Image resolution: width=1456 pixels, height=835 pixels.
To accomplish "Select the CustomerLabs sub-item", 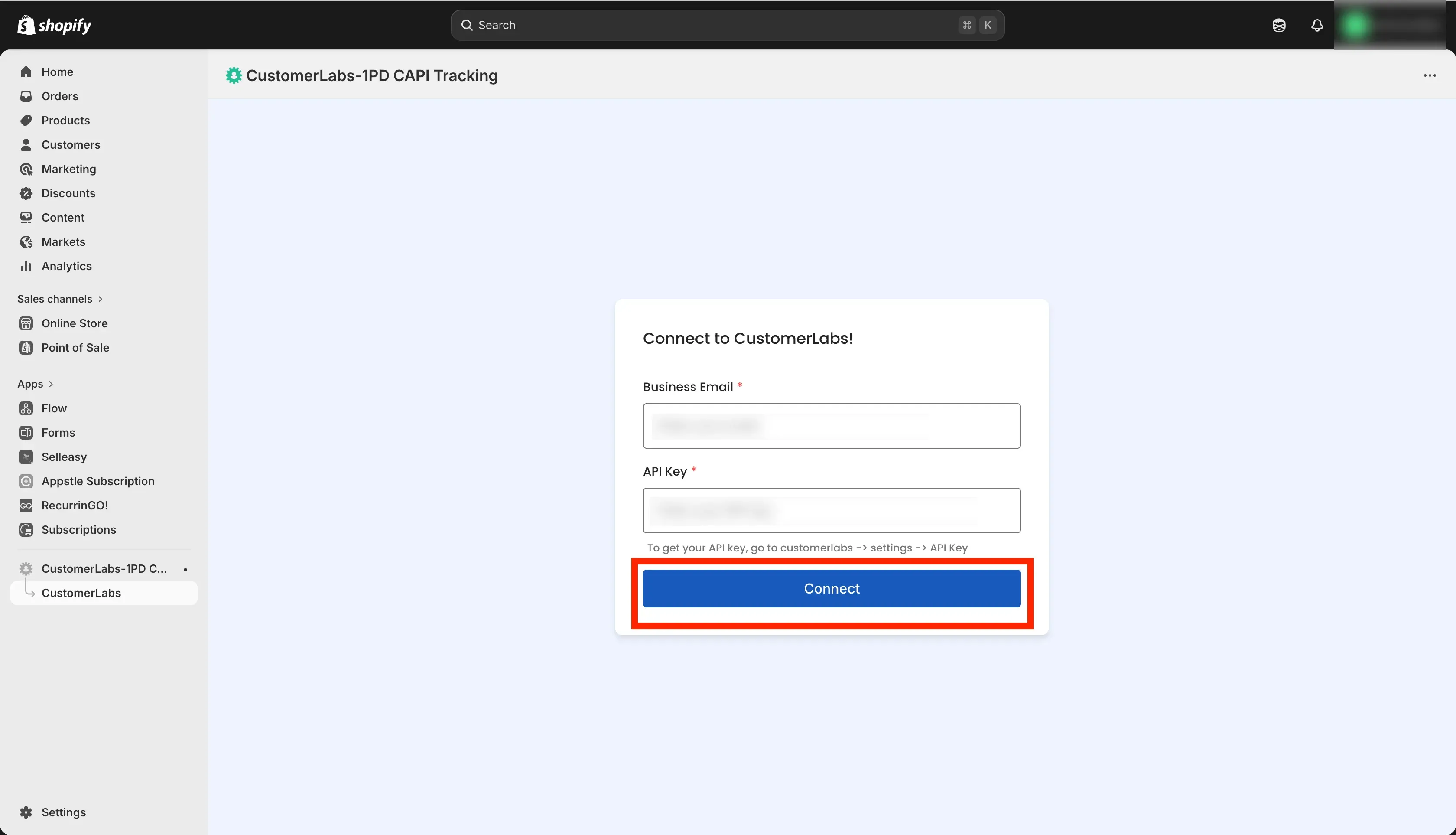I will (104, 593).
